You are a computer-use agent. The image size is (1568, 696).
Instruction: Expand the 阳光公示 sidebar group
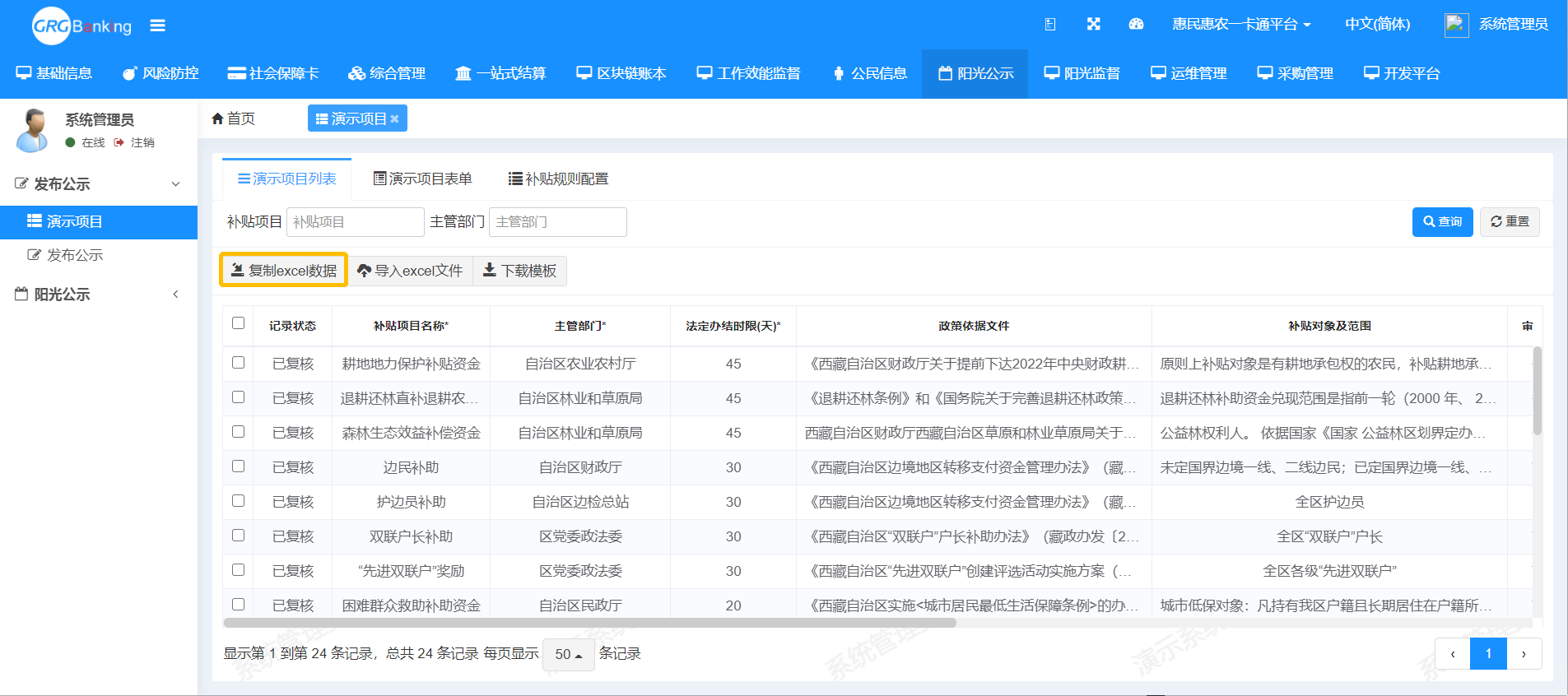click(x=99, y=294)
